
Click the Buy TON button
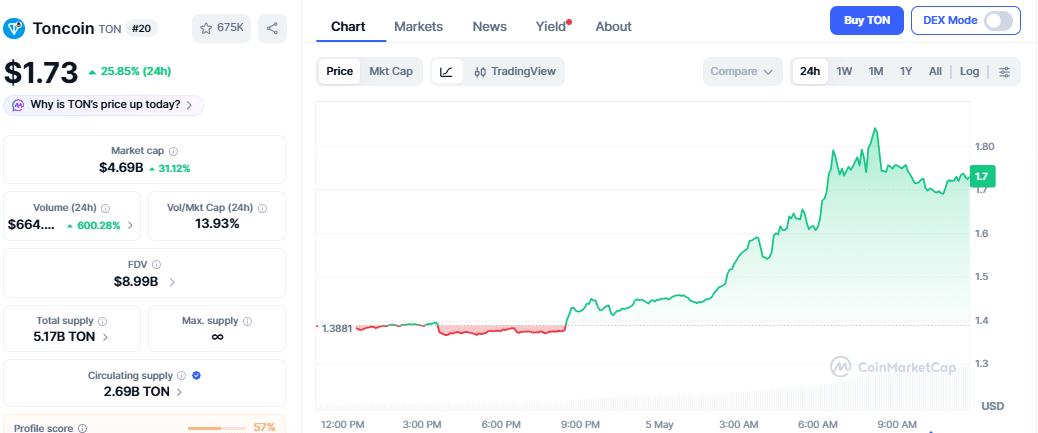(x=867, y=21)
